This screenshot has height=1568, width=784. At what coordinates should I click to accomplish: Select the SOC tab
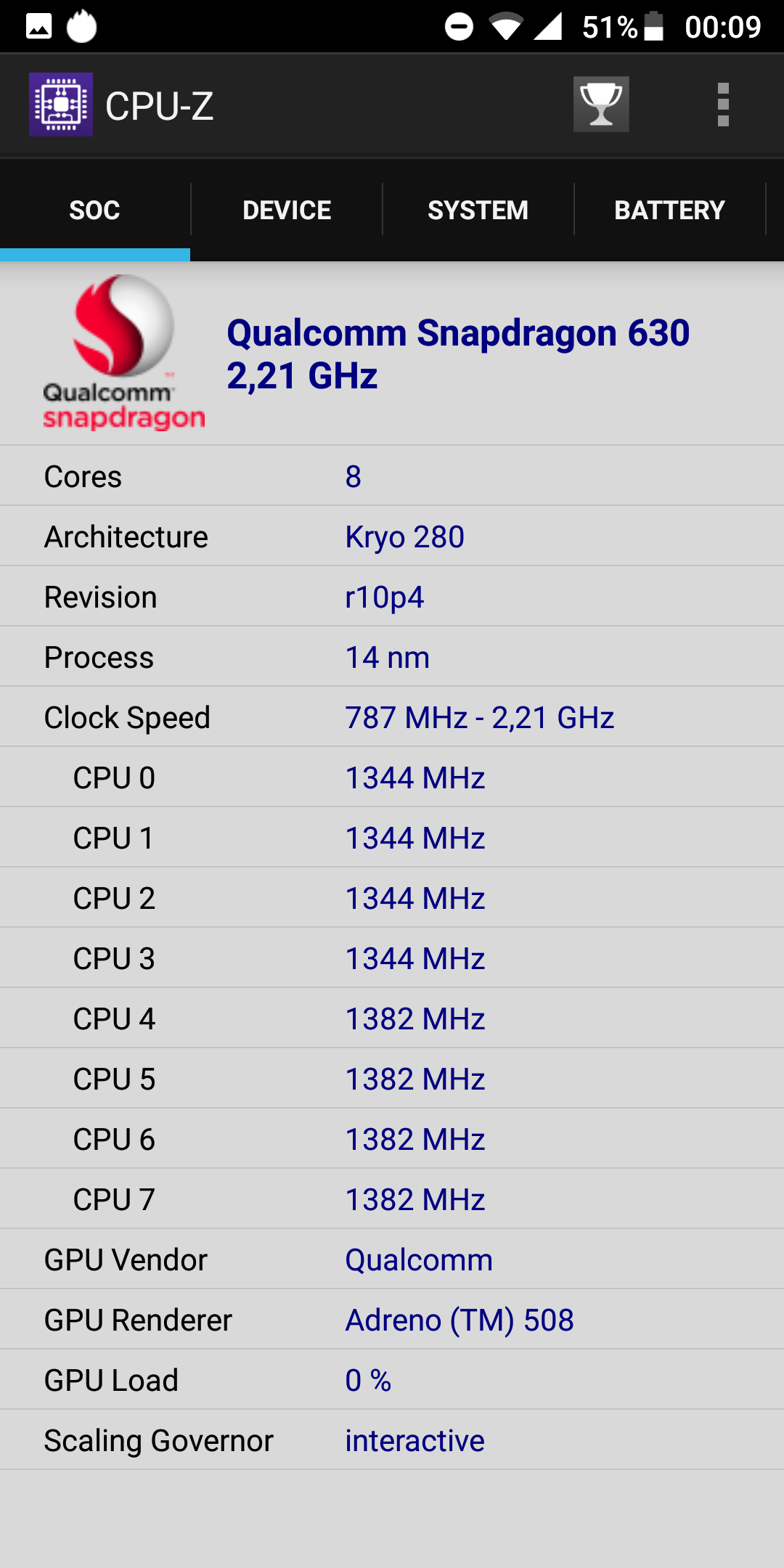coord(94,210)
